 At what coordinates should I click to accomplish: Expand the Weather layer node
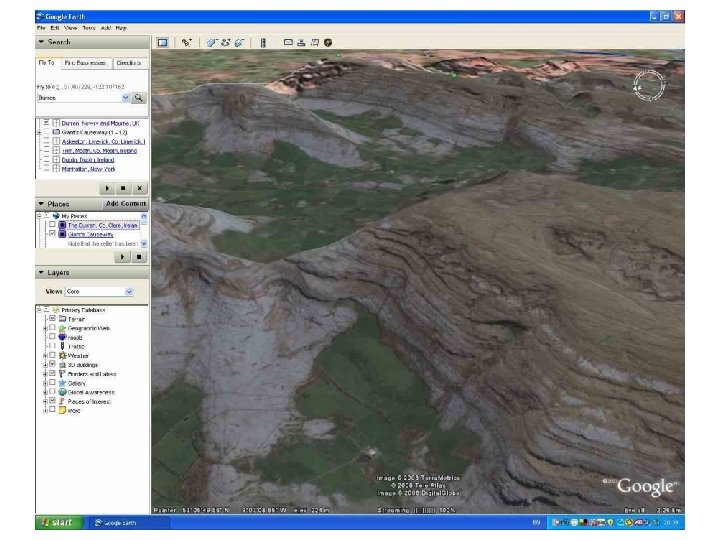click(x=45, y=356)
